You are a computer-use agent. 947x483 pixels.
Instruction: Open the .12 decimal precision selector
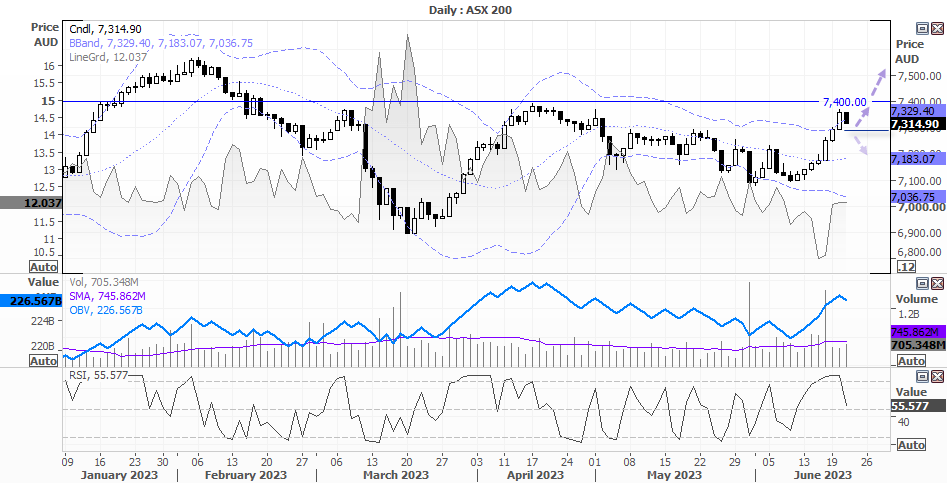click(x=905, y=267)
